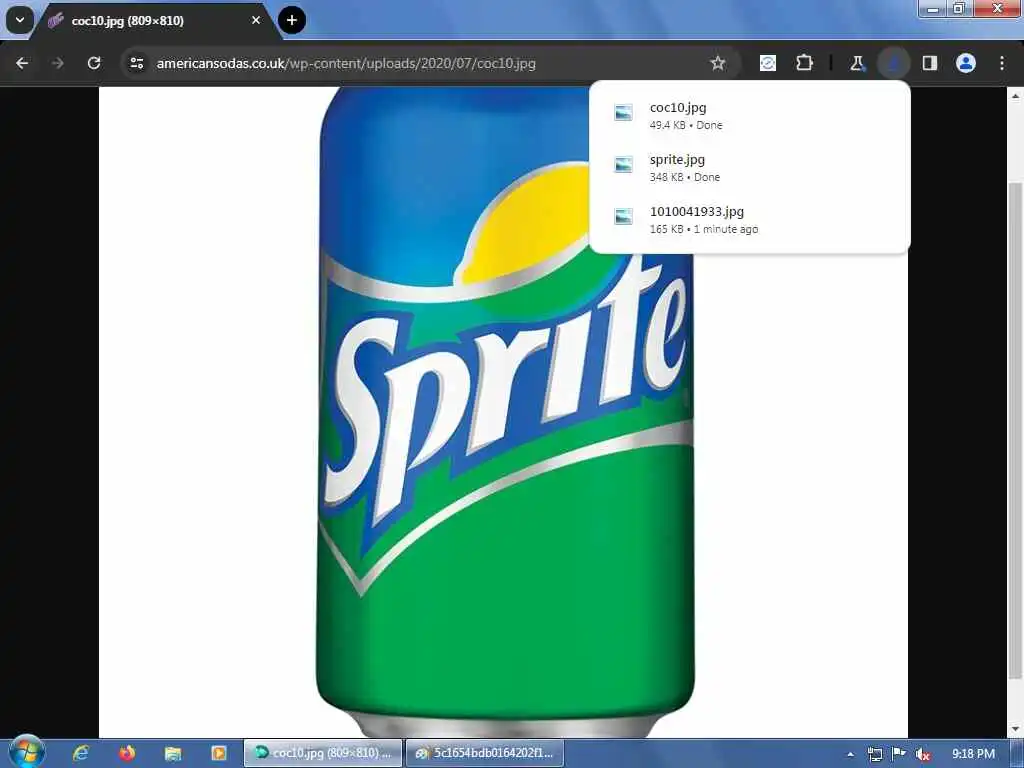Launch Firefox from taskbar
Image resolution: width=1024 pixels, height=768 pixels.
click(127, 753)
